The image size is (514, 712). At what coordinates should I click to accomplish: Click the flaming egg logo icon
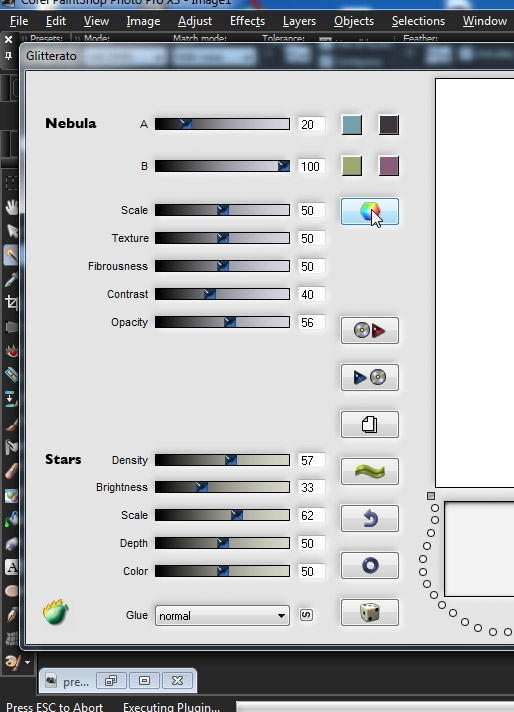(x=55, y=612)
